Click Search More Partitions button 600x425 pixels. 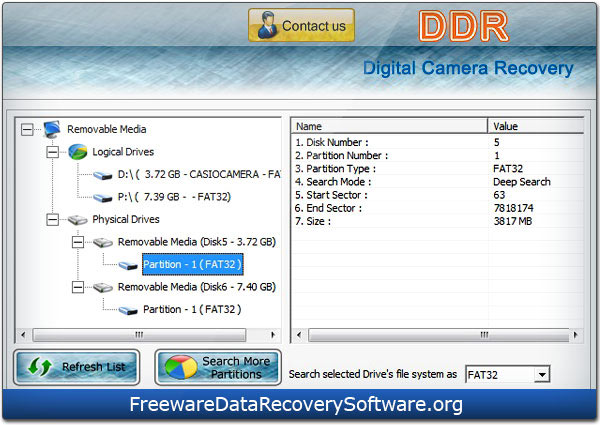(x=218, y=367)
